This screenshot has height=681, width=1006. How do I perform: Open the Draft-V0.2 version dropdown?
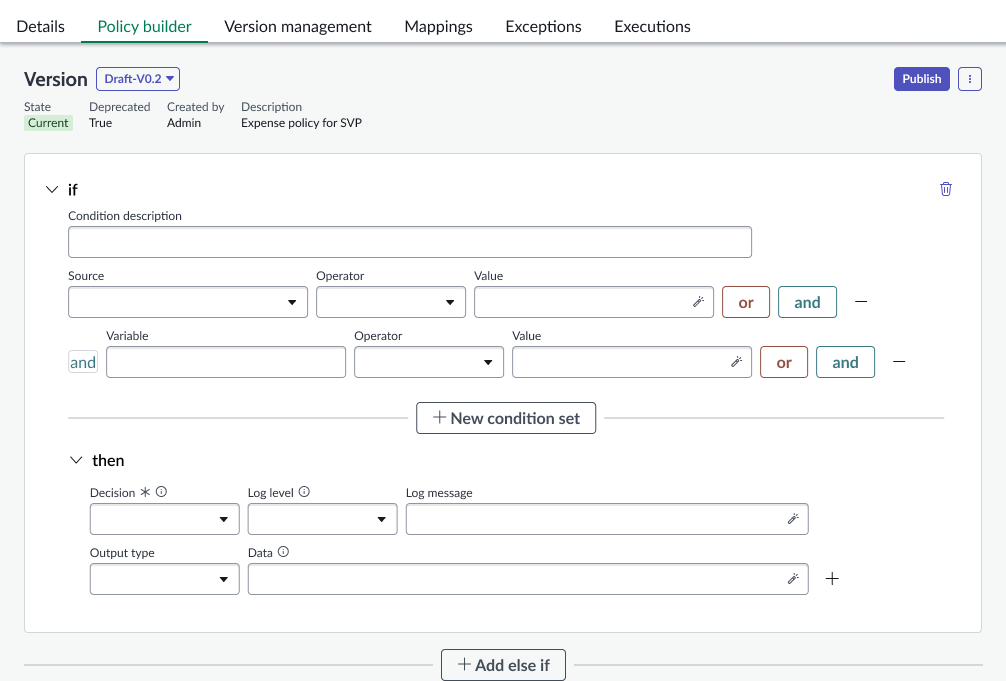[138, 79]
